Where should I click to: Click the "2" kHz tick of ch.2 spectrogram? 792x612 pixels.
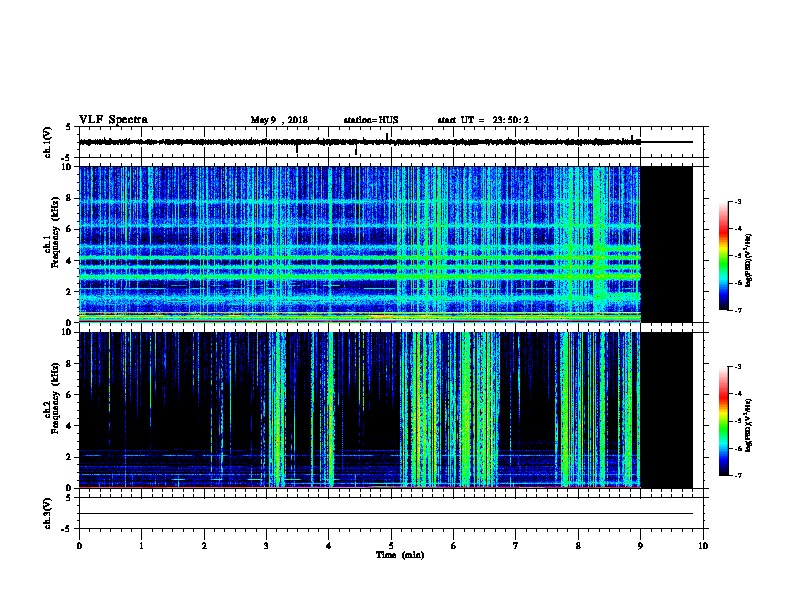[70, 457]
